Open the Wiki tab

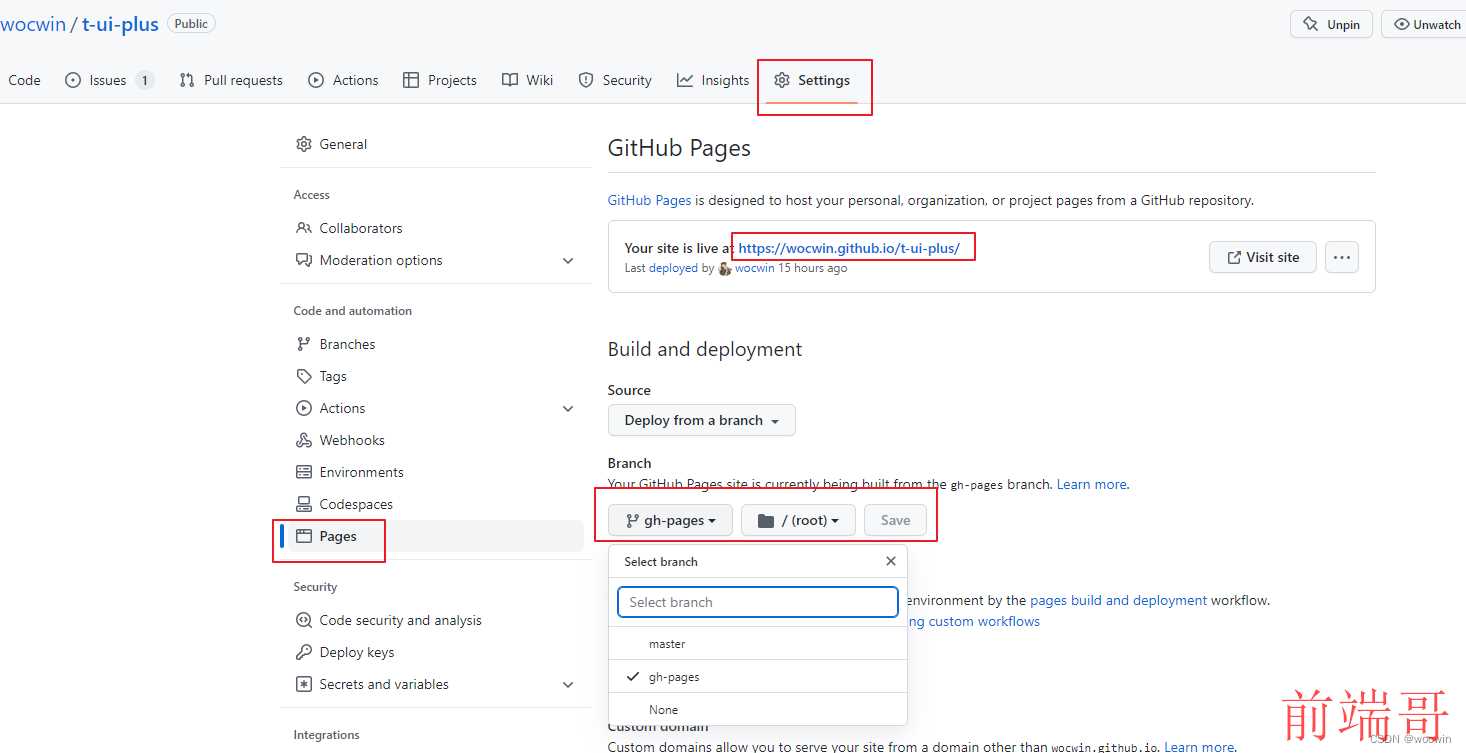tap(528, 80)
